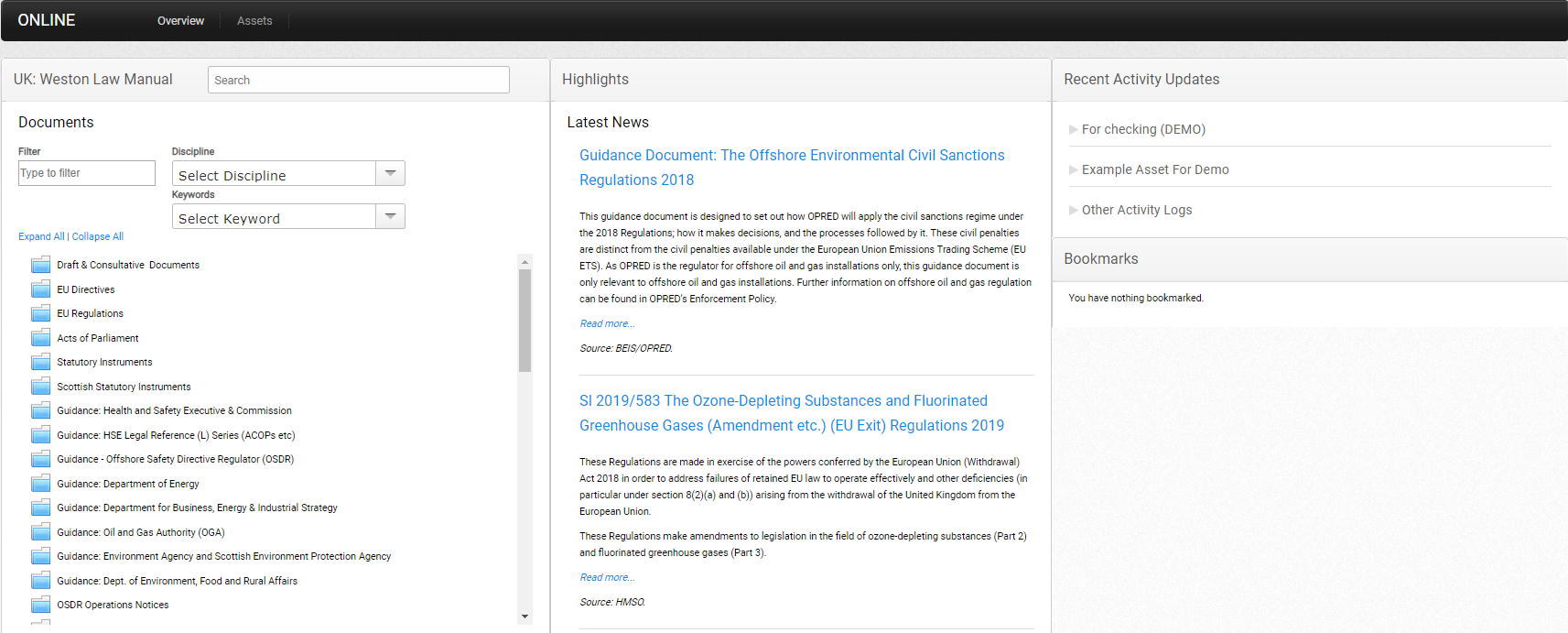Image resolution: width=1568 pixels, height=633 pixels.
Task: Click the Type to filter input field
Action: (x=87, y=173)
